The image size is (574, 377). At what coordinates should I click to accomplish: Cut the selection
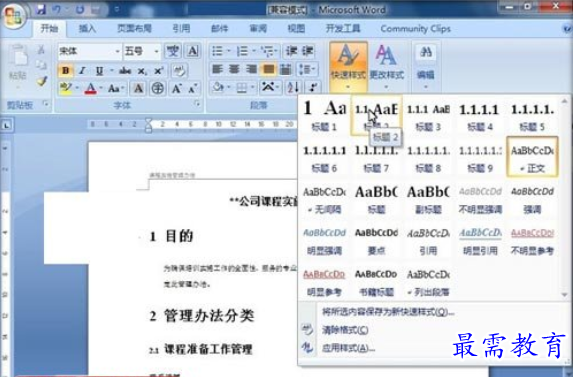click(41, 49)
